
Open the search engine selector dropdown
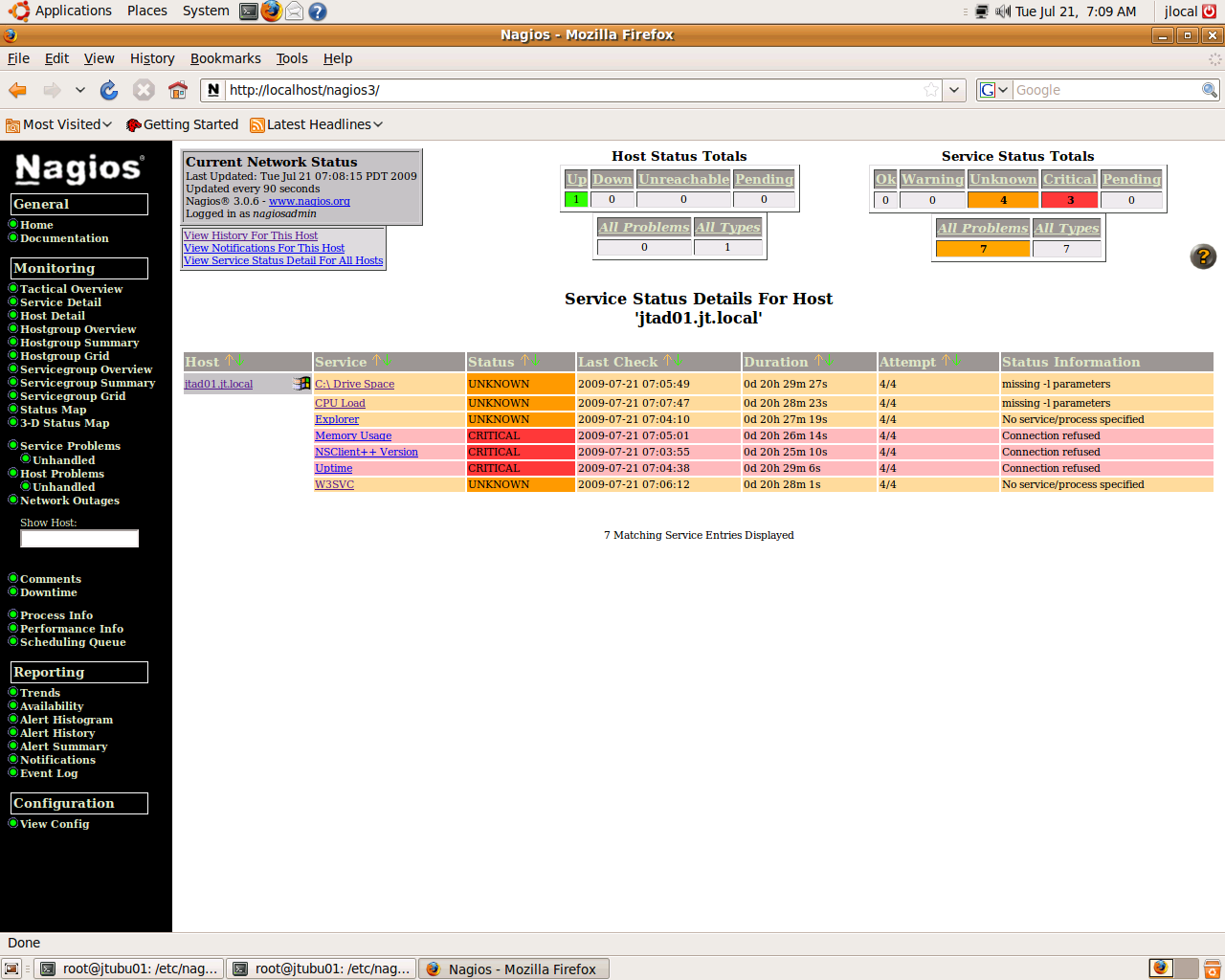[994, 90]
